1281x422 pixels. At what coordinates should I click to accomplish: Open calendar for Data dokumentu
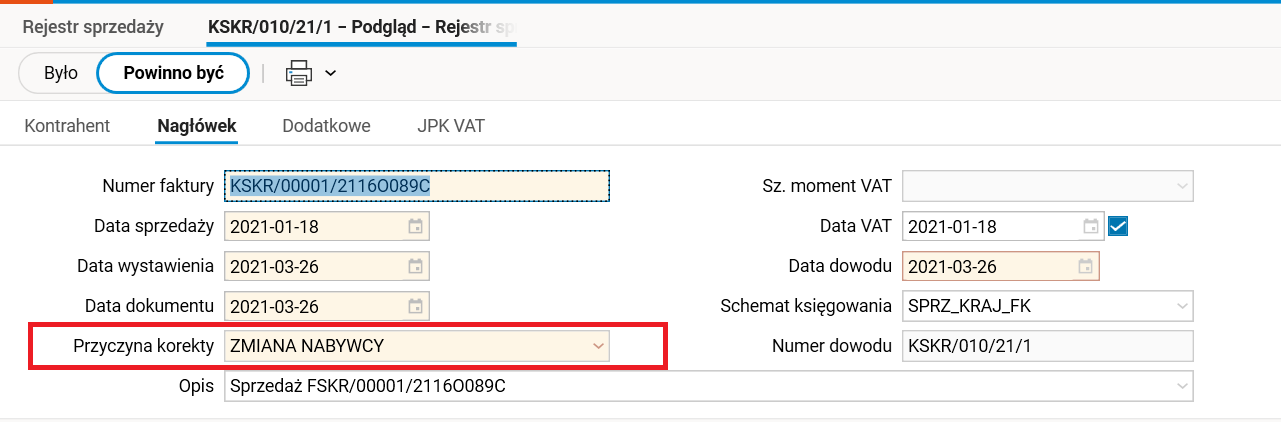point(415,307)
